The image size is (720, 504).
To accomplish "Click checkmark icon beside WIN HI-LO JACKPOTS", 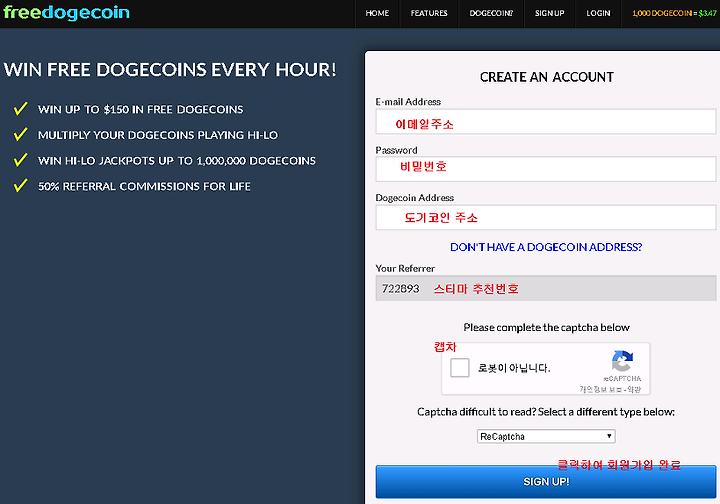I will point(20,160).
